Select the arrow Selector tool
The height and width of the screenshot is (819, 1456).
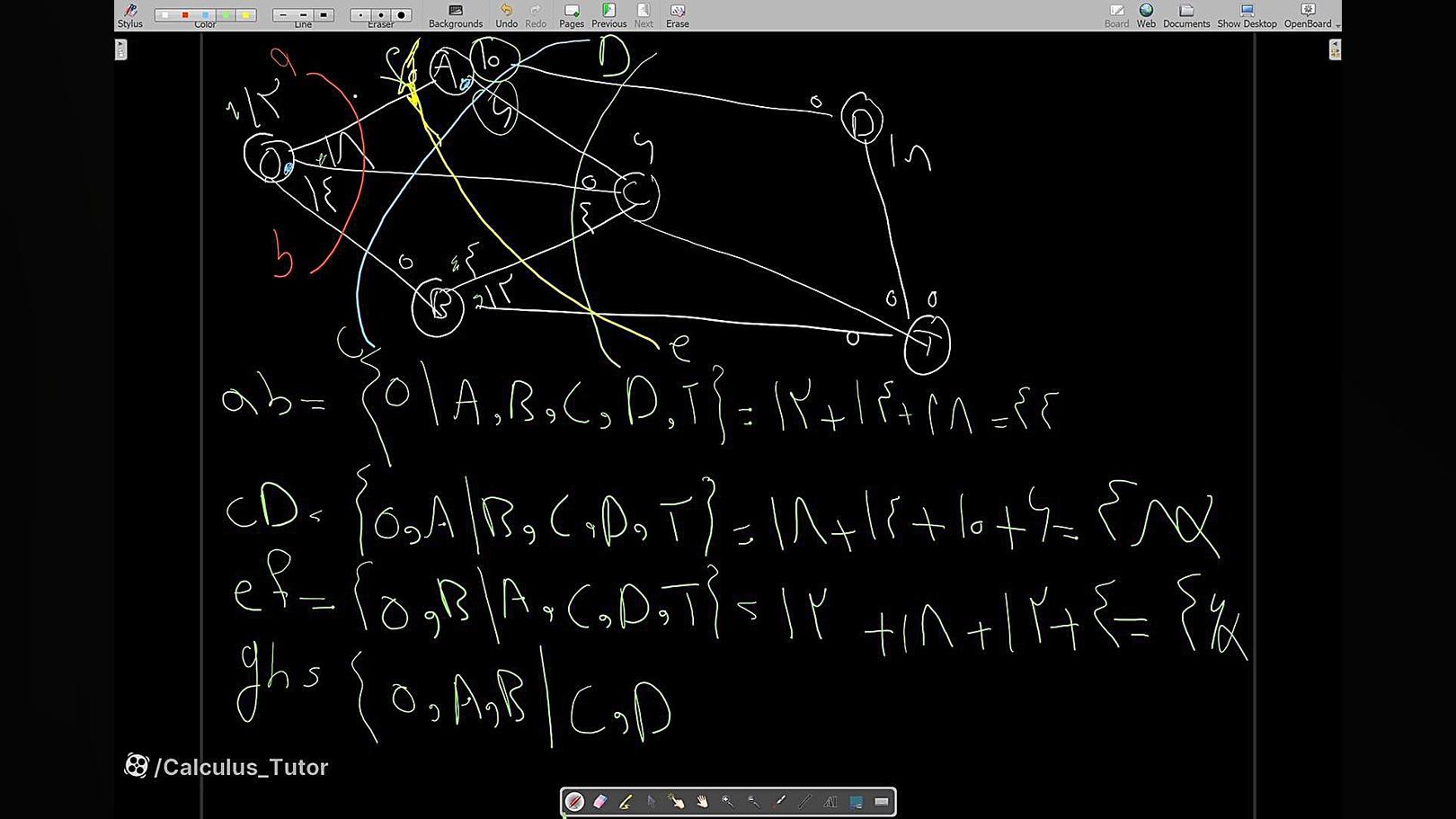click(x=652, y=801)
